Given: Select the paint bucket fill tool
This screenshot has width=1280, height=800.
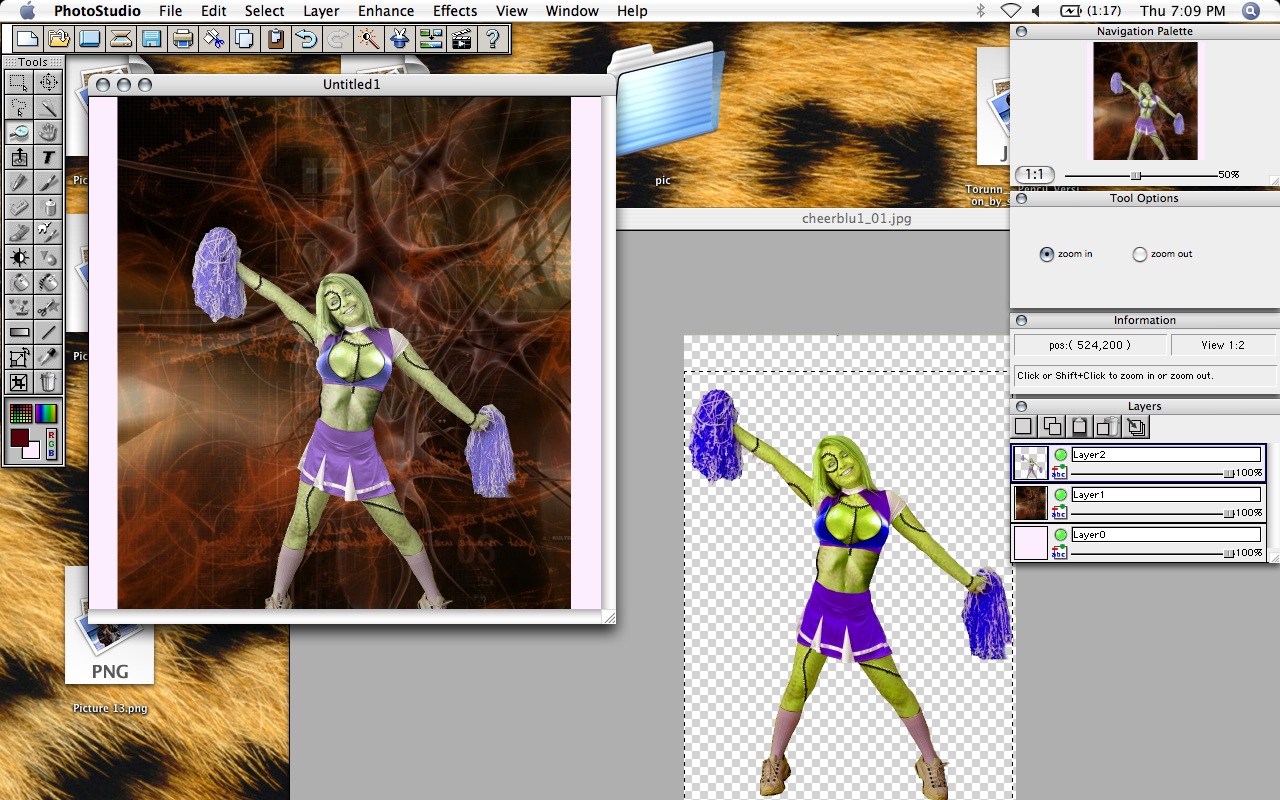Looking at the screenshot, I should click(x=19, y=282).
